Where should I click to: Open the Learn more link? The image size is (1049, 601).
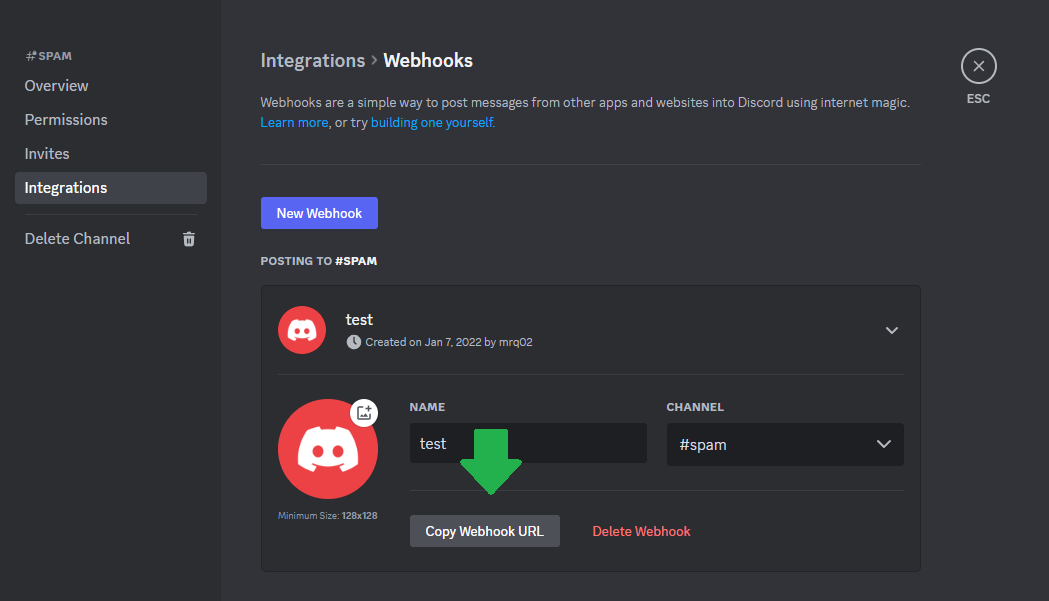pos(294,122)
